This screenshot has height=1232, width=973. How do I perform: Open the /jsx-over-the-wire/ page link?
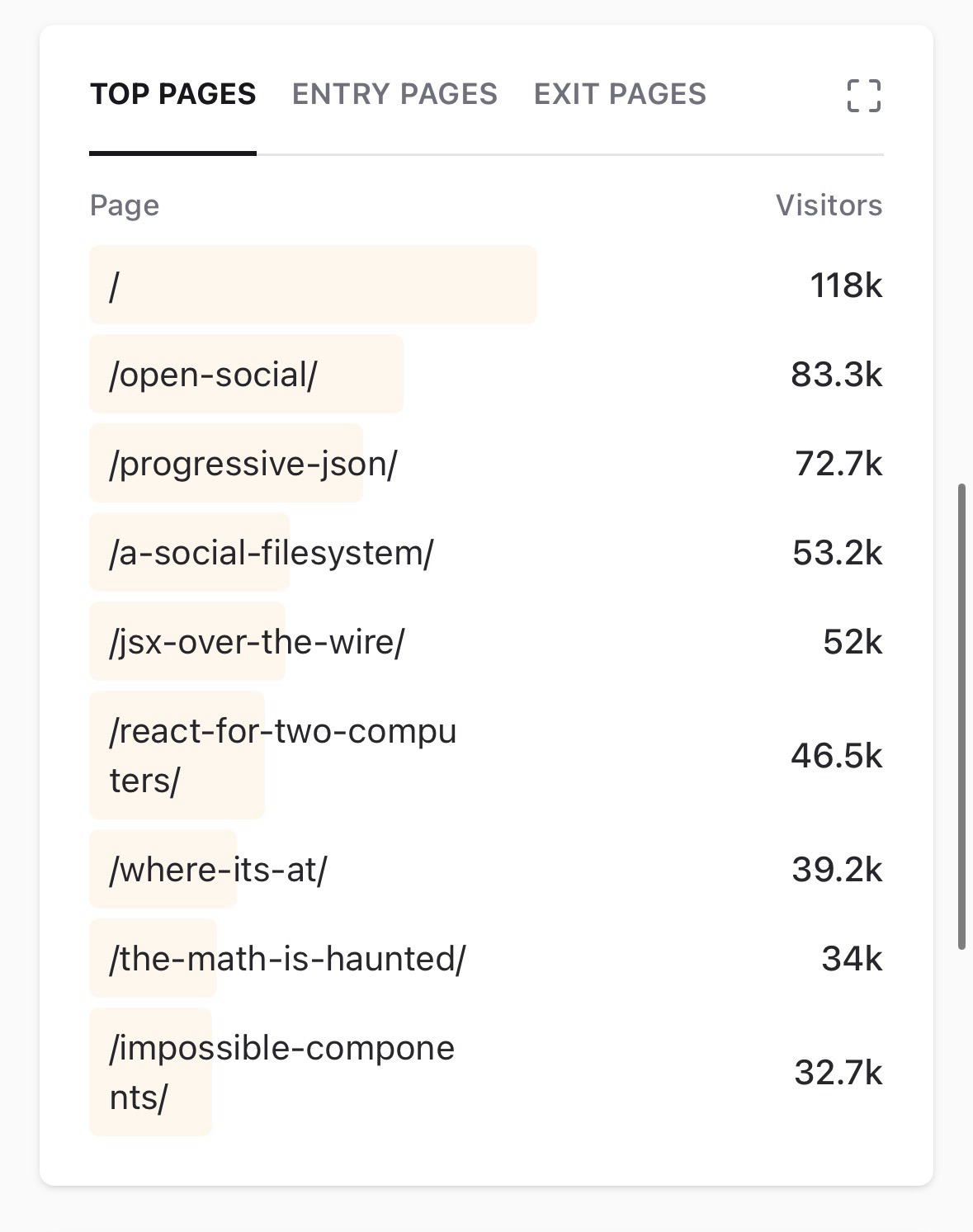(x=257, y=642)
